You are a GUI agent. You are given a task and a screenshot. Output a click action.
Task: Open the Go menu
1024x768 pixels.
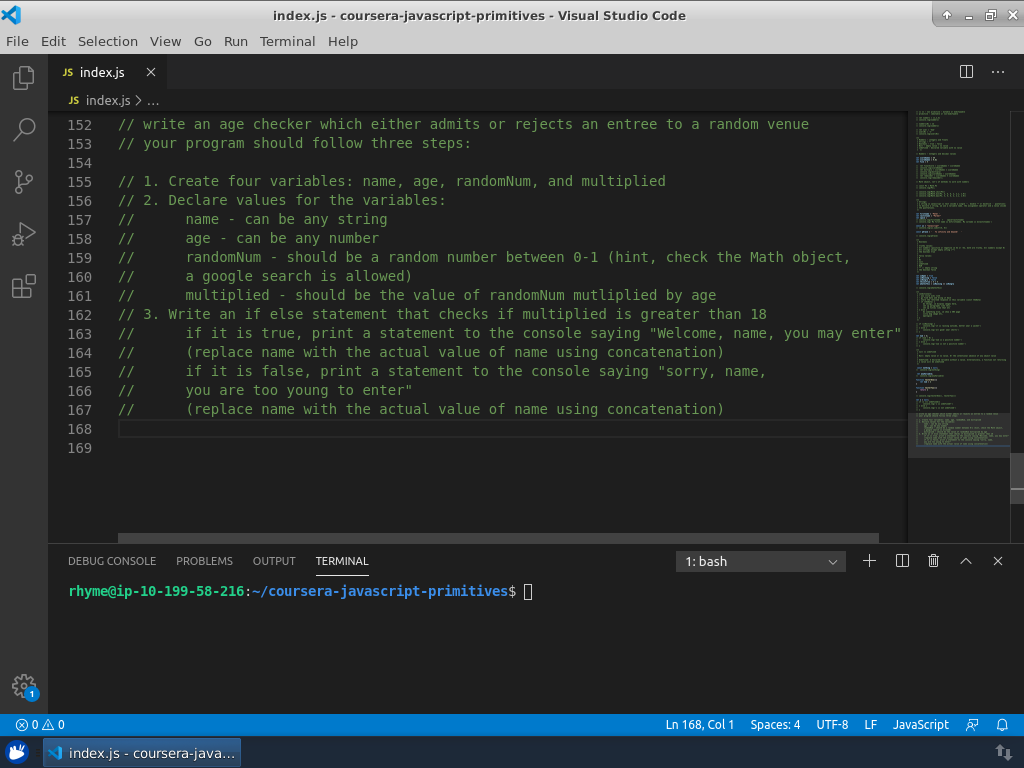coord(202,41)
